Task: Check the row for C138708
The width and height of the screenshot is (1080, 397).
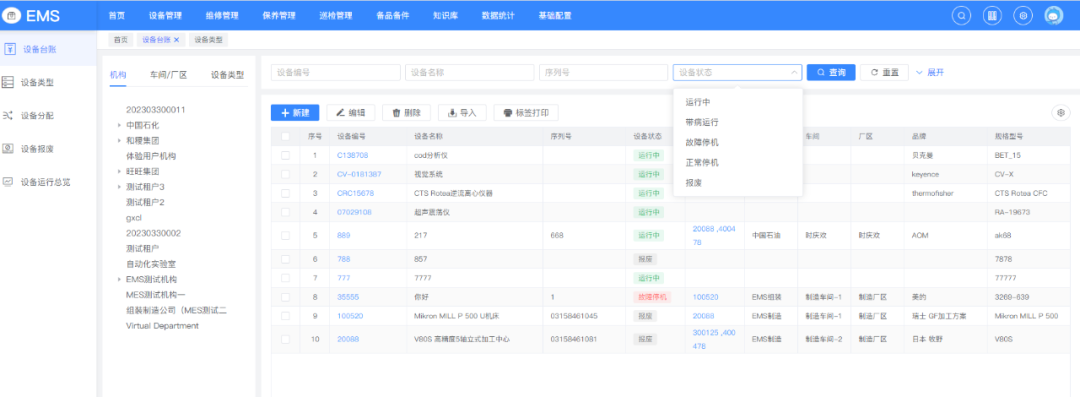Action: tap(285, 155)
